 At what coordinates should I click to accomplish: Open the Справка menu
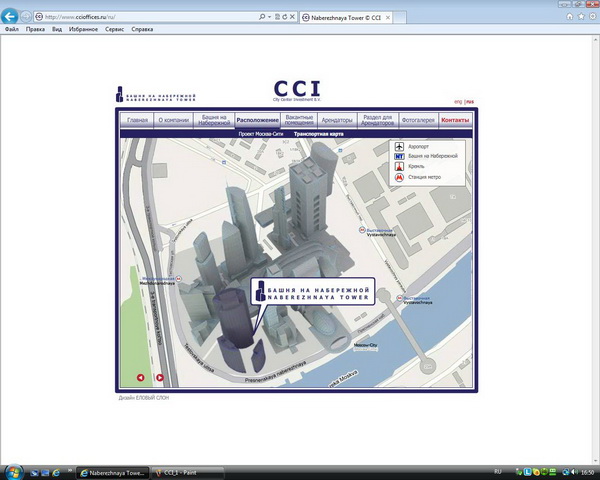point(142,29)
